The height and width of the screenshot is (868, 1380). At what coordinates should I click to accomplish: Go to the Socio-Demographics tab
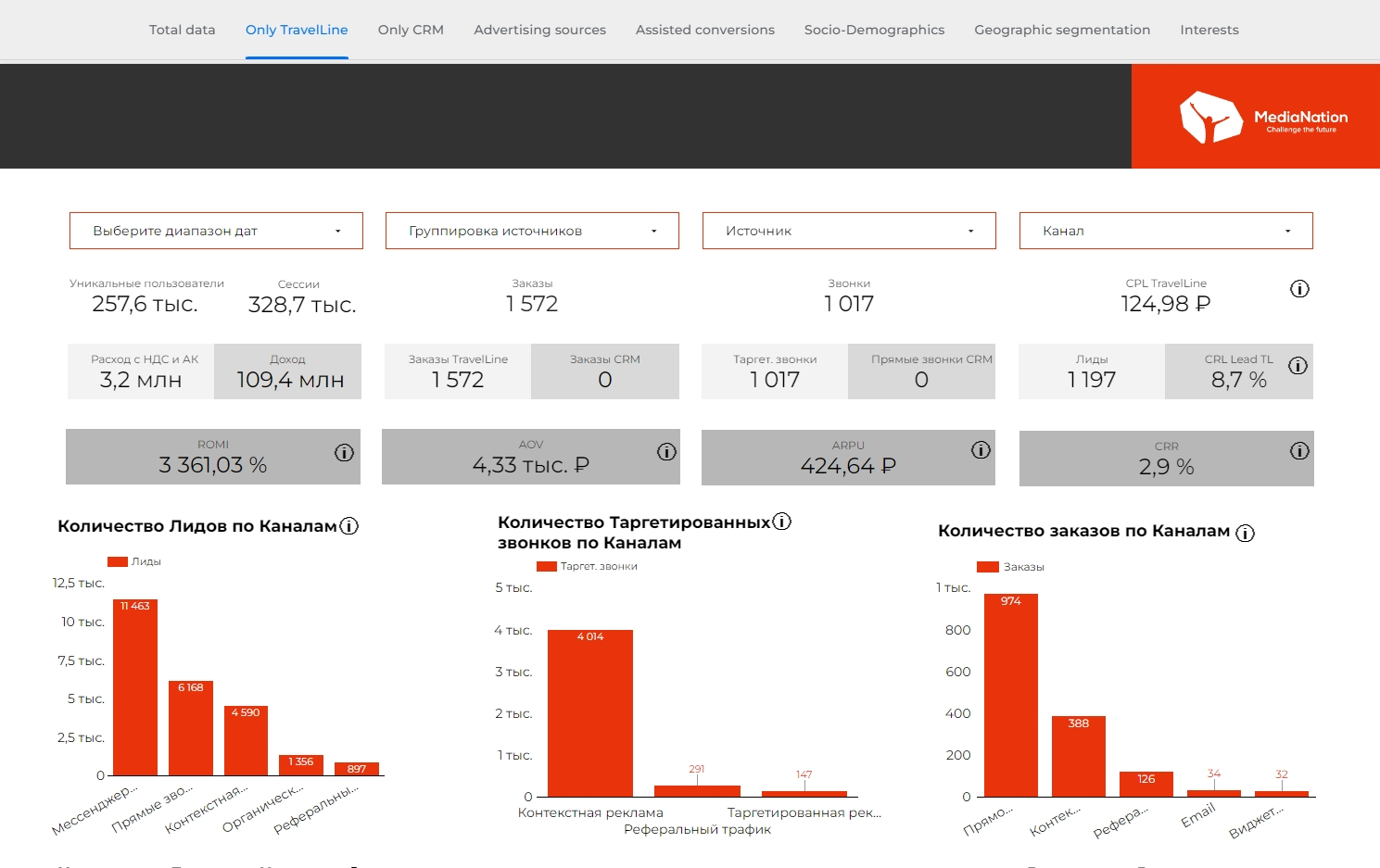tap(874, 30)
